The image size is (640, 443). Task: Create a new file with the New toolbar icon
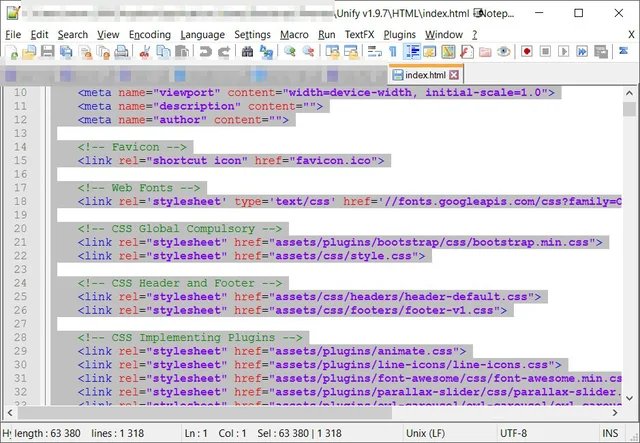(12, 52)
